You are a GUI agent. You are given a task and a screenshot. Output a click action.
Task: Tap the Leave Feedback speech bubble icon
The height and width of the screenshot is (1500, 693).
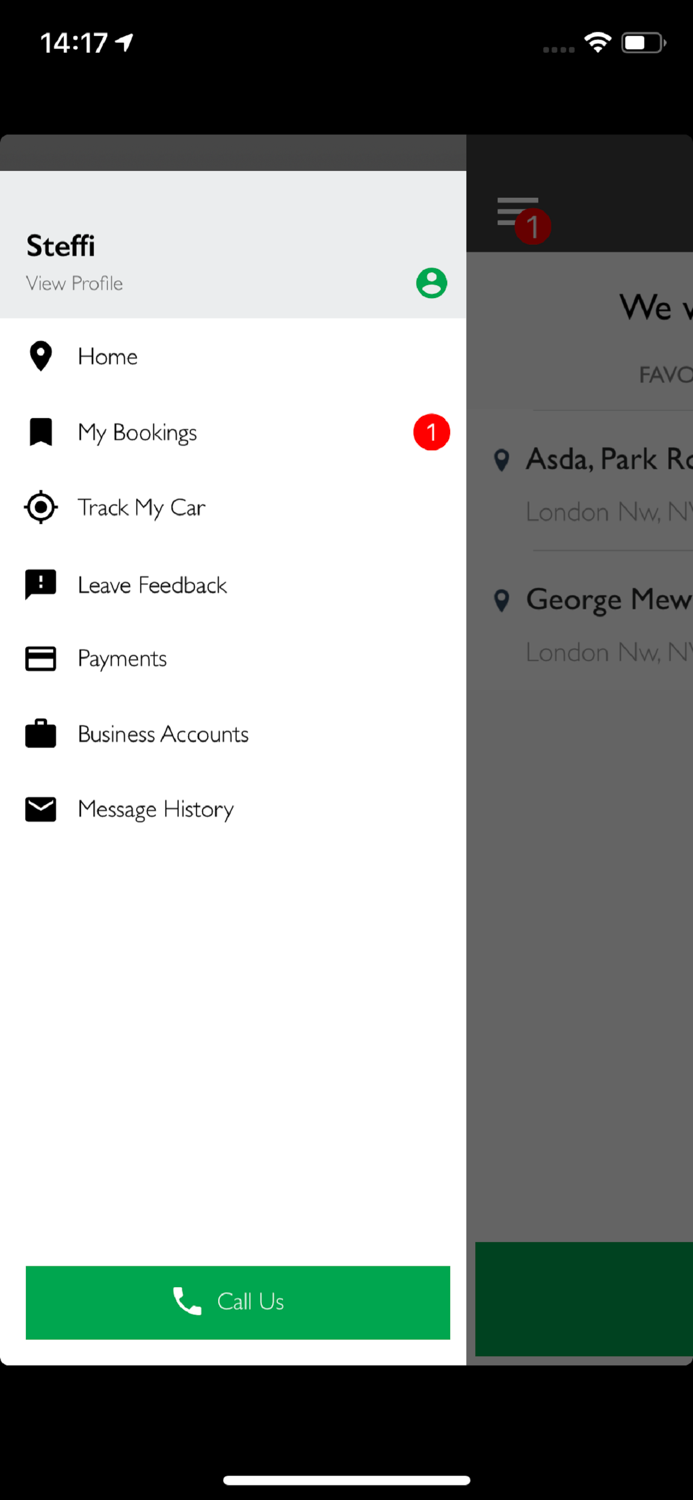(x=41, y=585)
